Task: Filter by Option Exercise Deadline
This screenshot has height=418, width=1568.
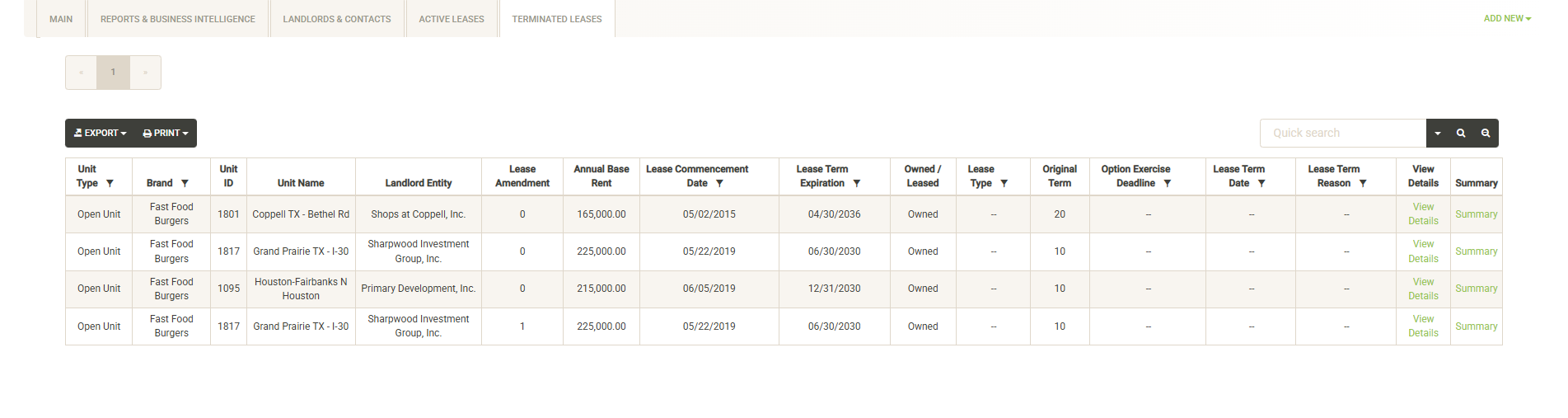Action: (1167, 184)
